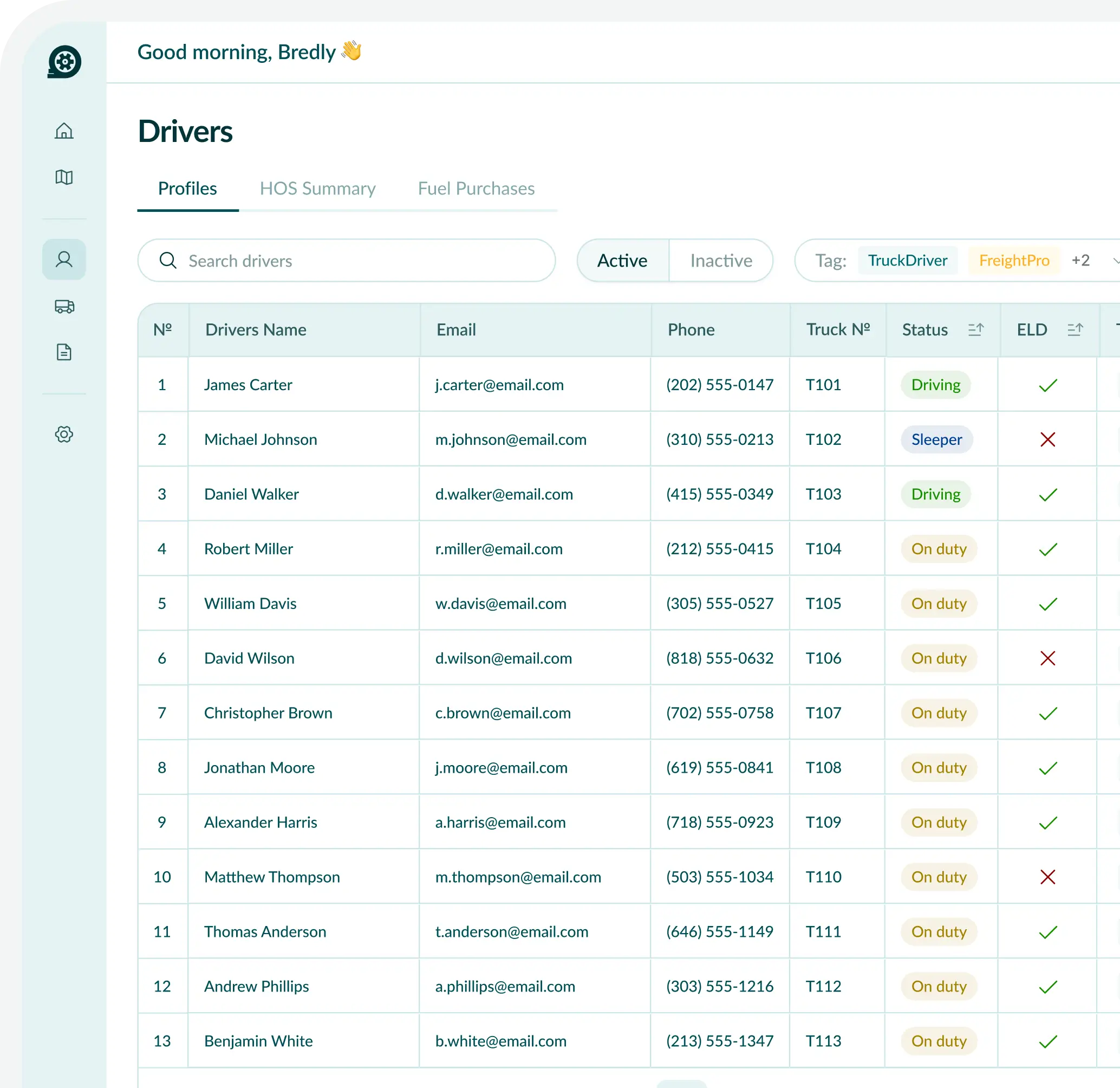Image resolution: width=1120 pixels, height=1088 pixels.
Task: Click phone (212) 555-0415
Action: coord(720,549)
